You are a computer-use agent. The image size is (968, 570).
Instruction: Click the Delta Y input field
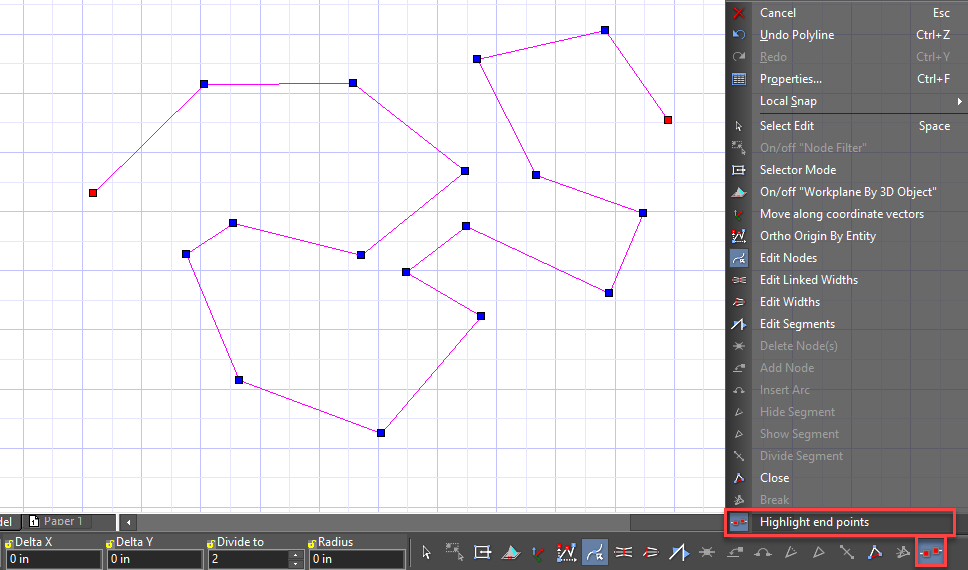[x=154, y=559]
